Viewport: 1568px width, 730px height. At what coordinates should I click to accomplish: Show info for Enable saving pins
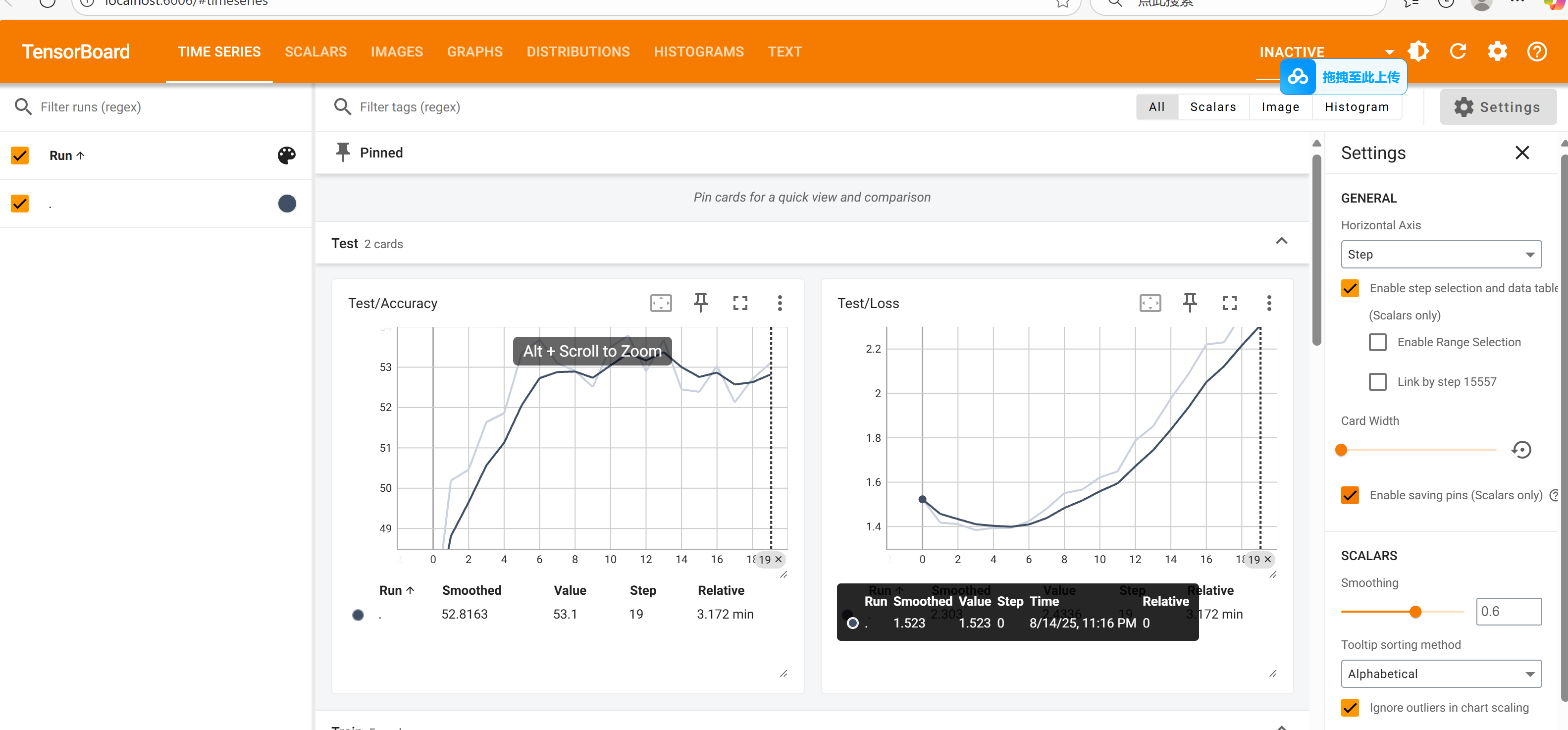click(1554, 495)
